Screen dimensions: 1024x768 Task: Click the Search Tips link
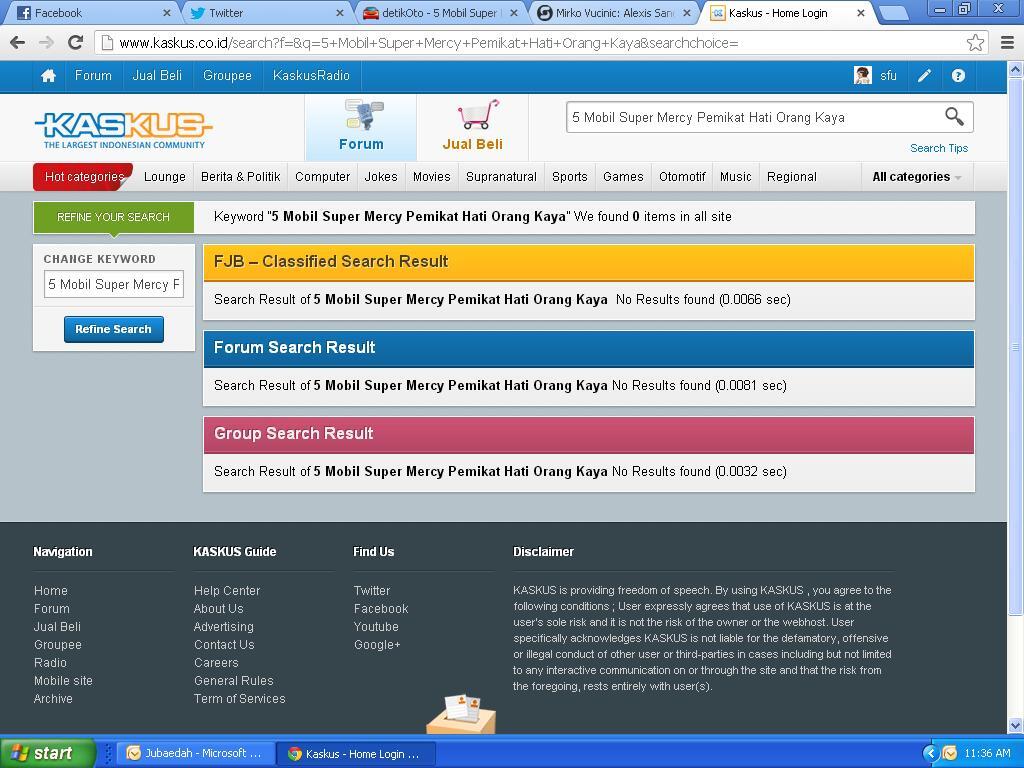[x=939, y=148]
